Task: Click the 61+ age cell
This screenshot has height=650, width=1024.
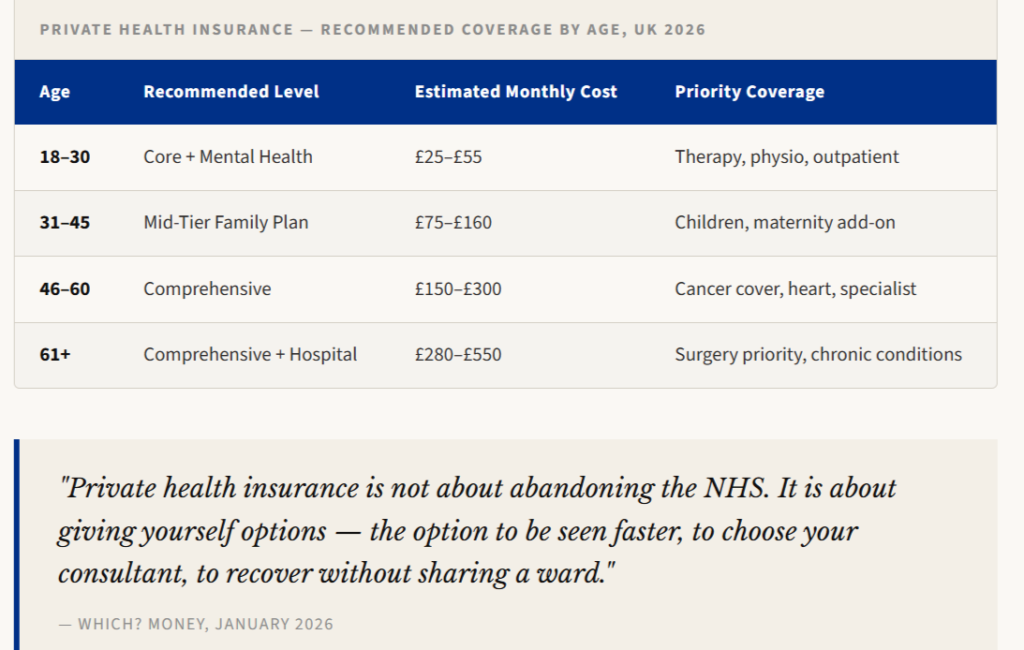Action: pyautogui.click(x=55, y=355)
